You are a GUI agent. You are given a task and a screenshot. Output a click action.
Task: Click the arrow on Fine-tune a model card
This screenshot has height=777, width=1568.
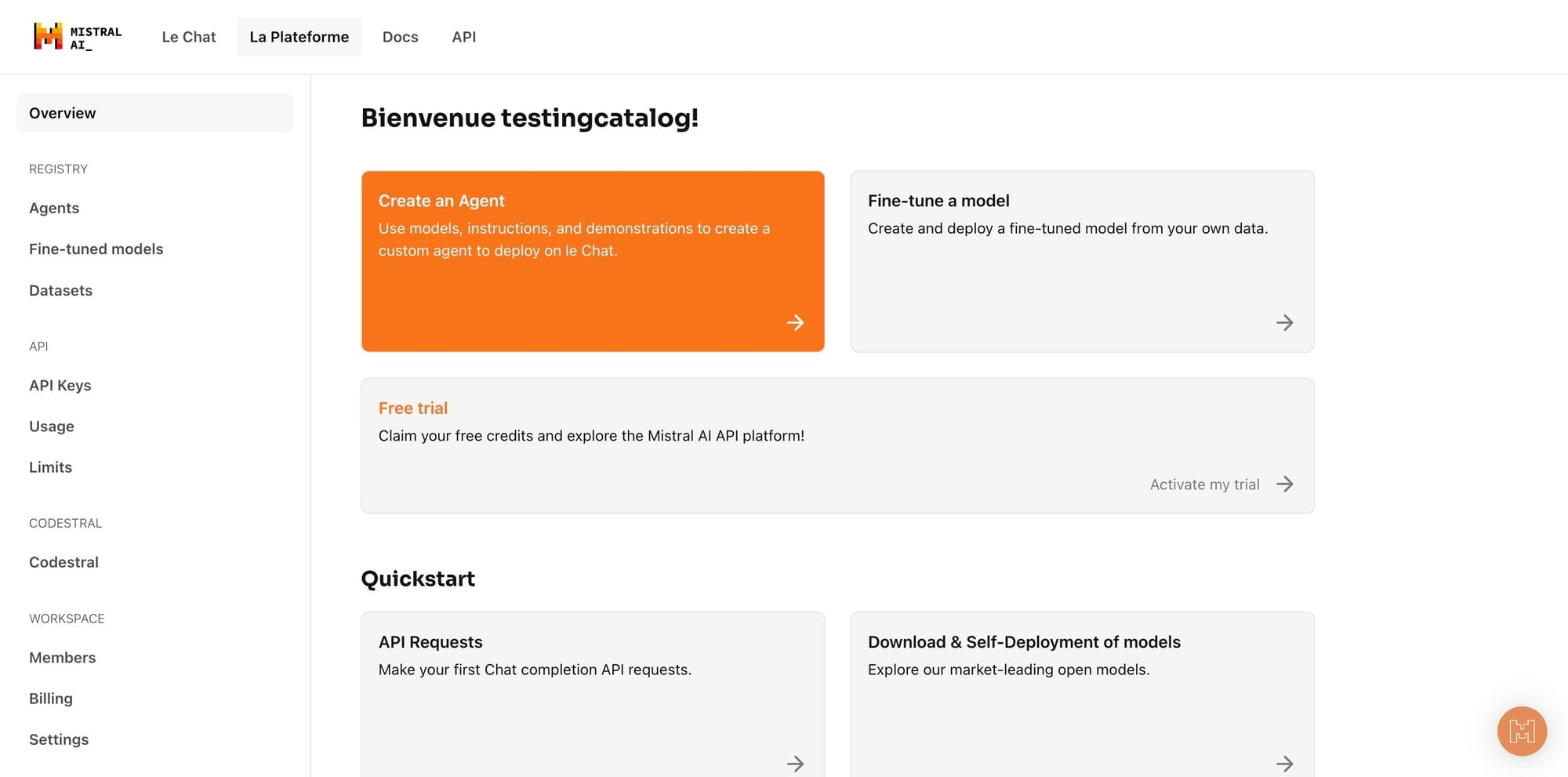[x=1284, y=322]
